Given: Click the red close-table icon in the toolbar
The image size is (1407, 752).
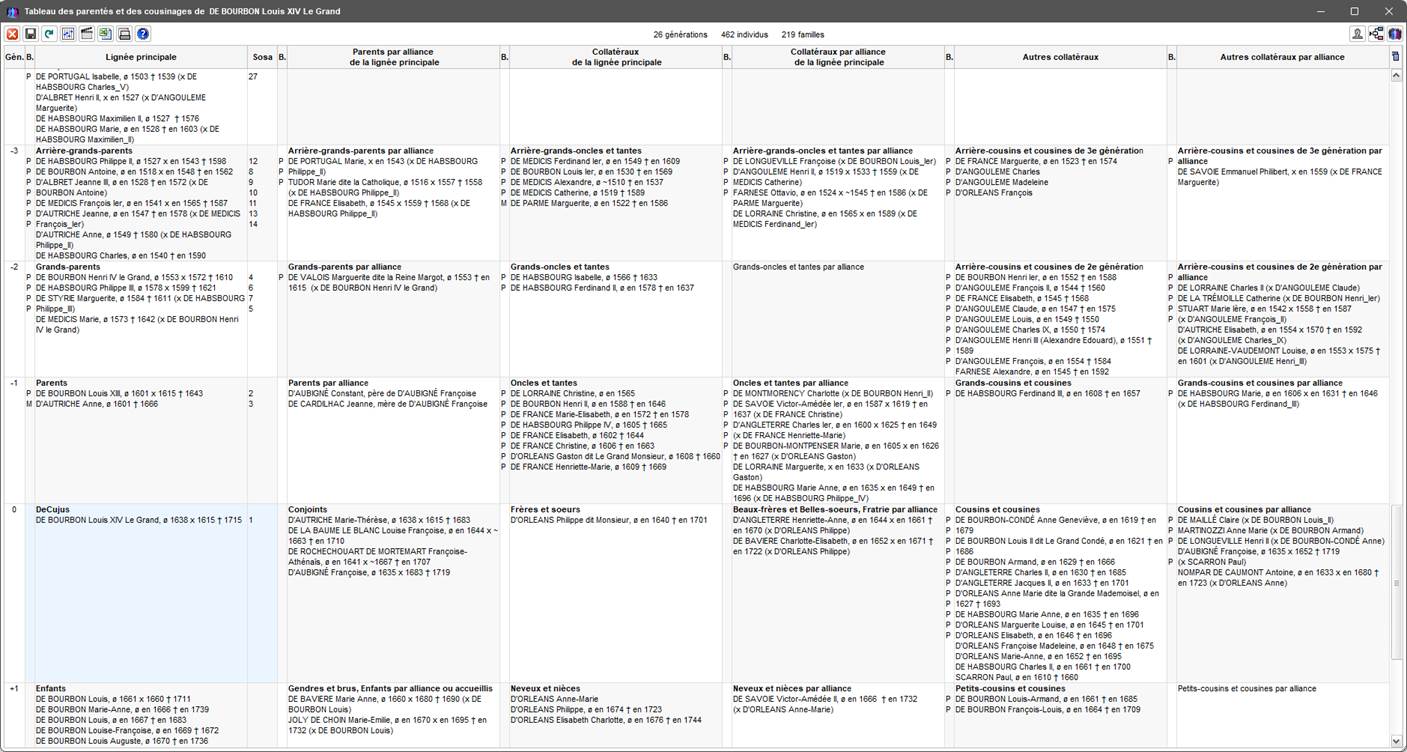Looking at the screenshot, I should click(x=12, y=34).
